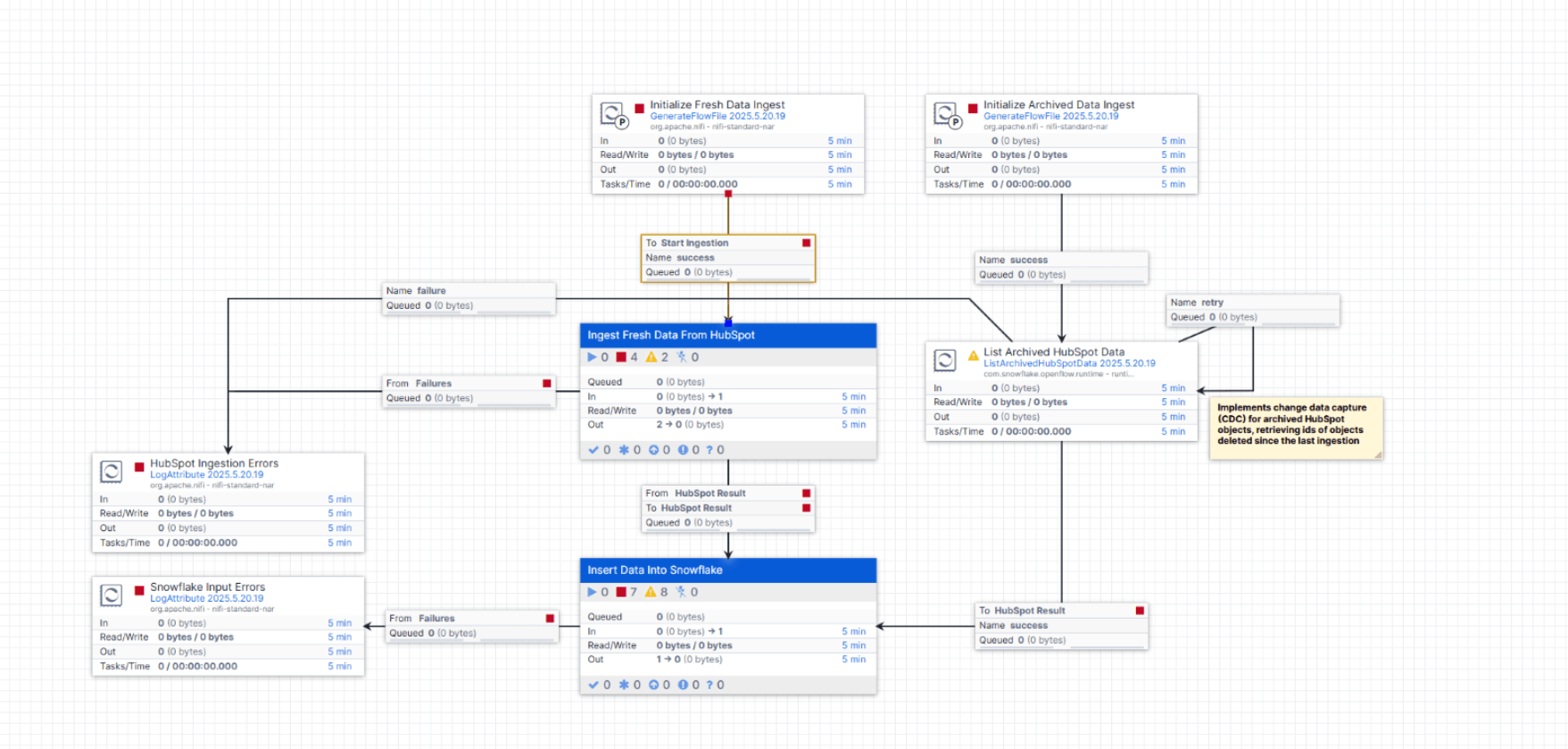Click the HubSpot Ingestion Errors title text
This screenshot has width=1568, height=749.
[x=214, y=463]
